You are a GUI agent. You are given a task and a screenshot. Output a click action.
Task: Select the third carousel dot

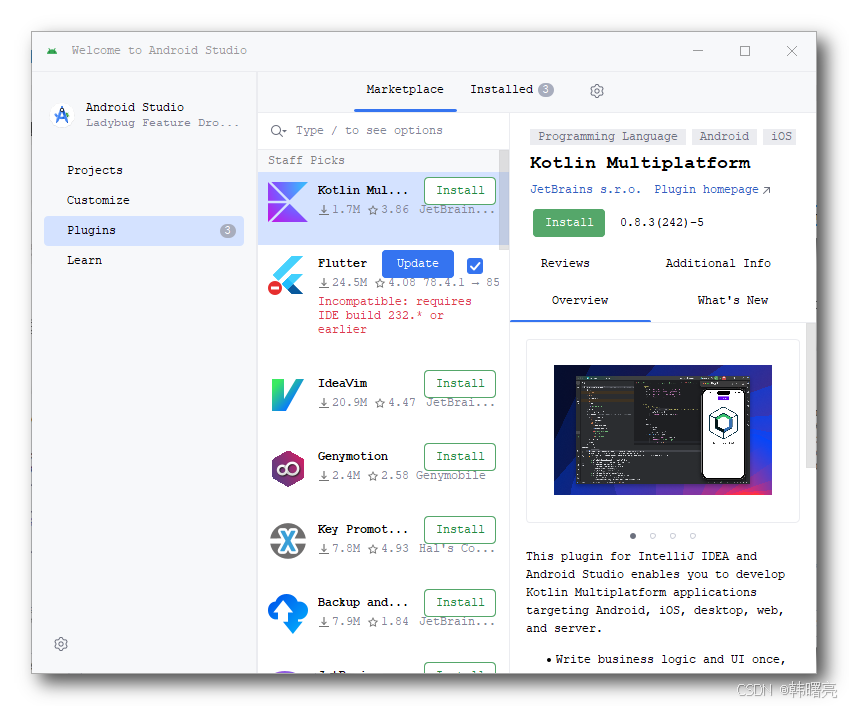tap(672, 536)
